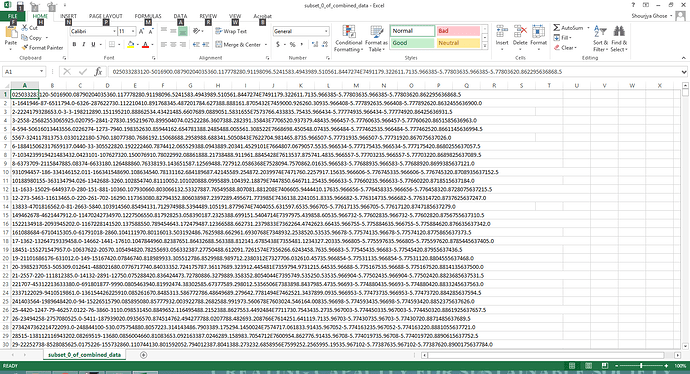Expand the General number format dropdown

(326, 31)
